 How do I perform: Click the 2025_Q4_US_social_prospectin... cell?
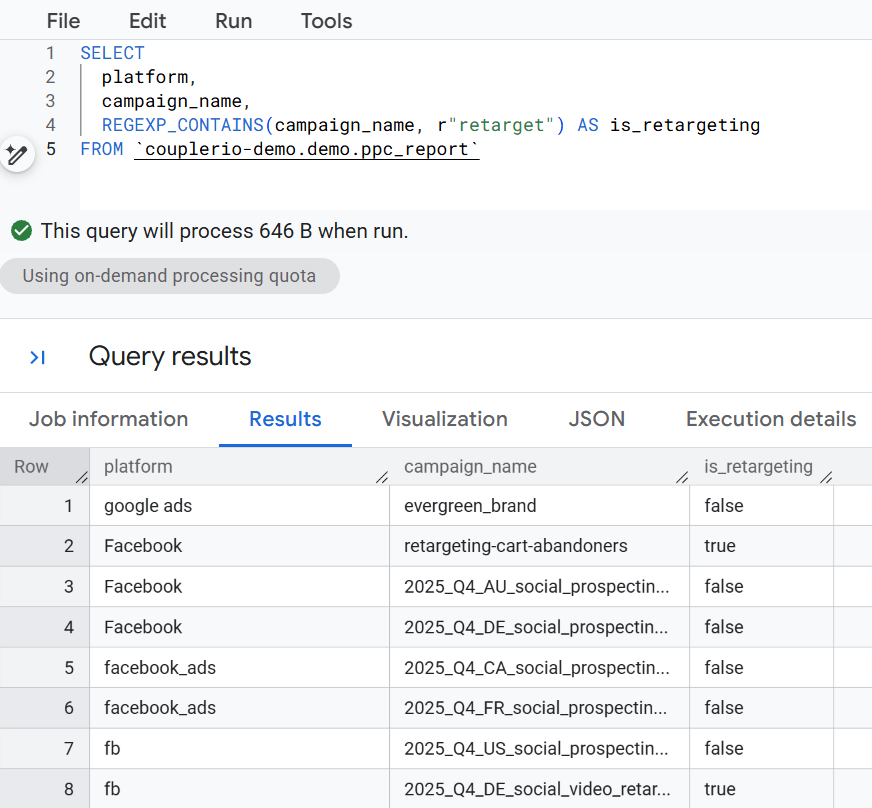[x=540, y=748]
